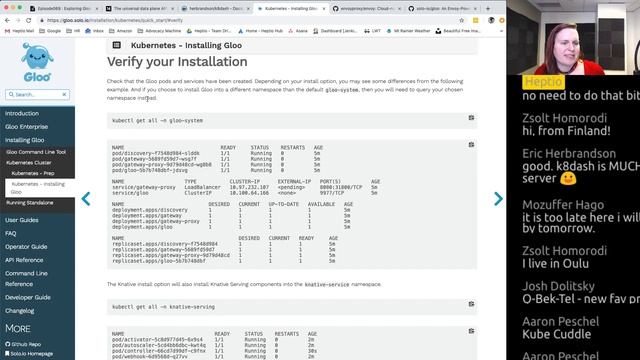
Task: Toggle the table of contents icon
Action: (x=116, y=45)
